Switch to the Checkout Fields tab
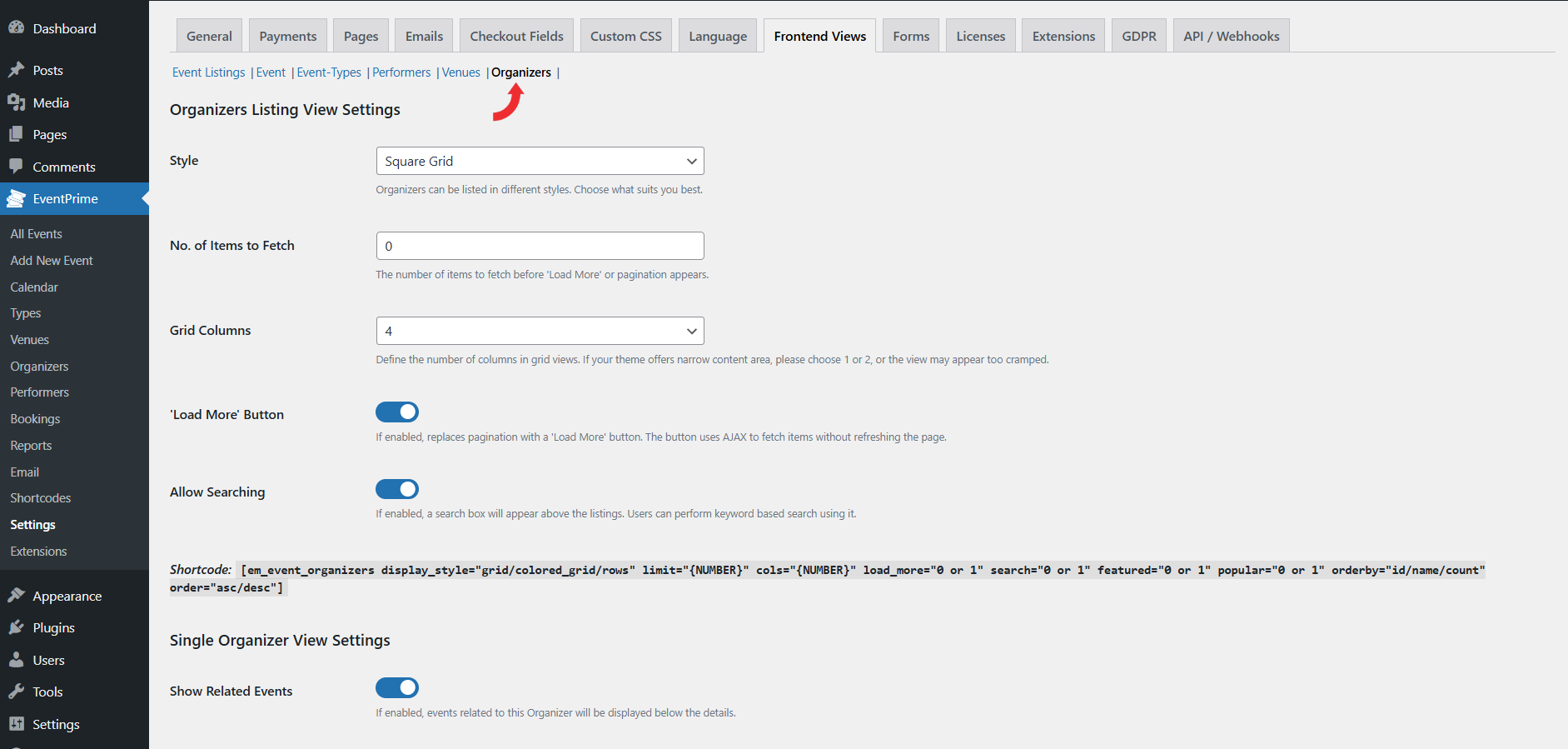The height and width of the screenshot is (749, 1568). pyautogui.click(x=516, y=36)
